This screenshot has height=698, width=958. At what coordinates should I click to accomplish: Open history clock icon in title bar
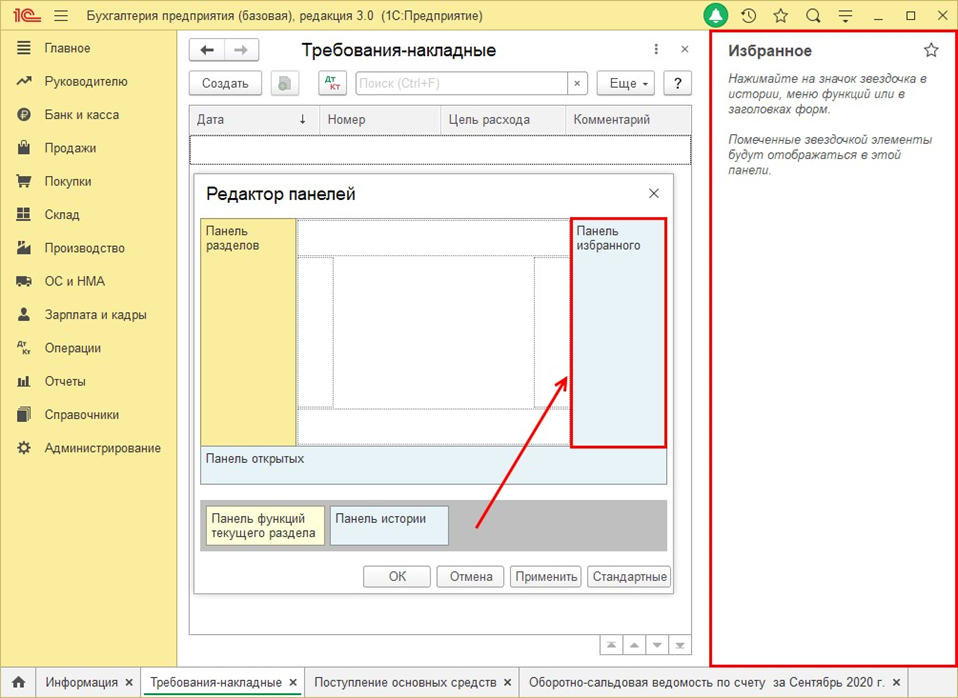[748, 16]
